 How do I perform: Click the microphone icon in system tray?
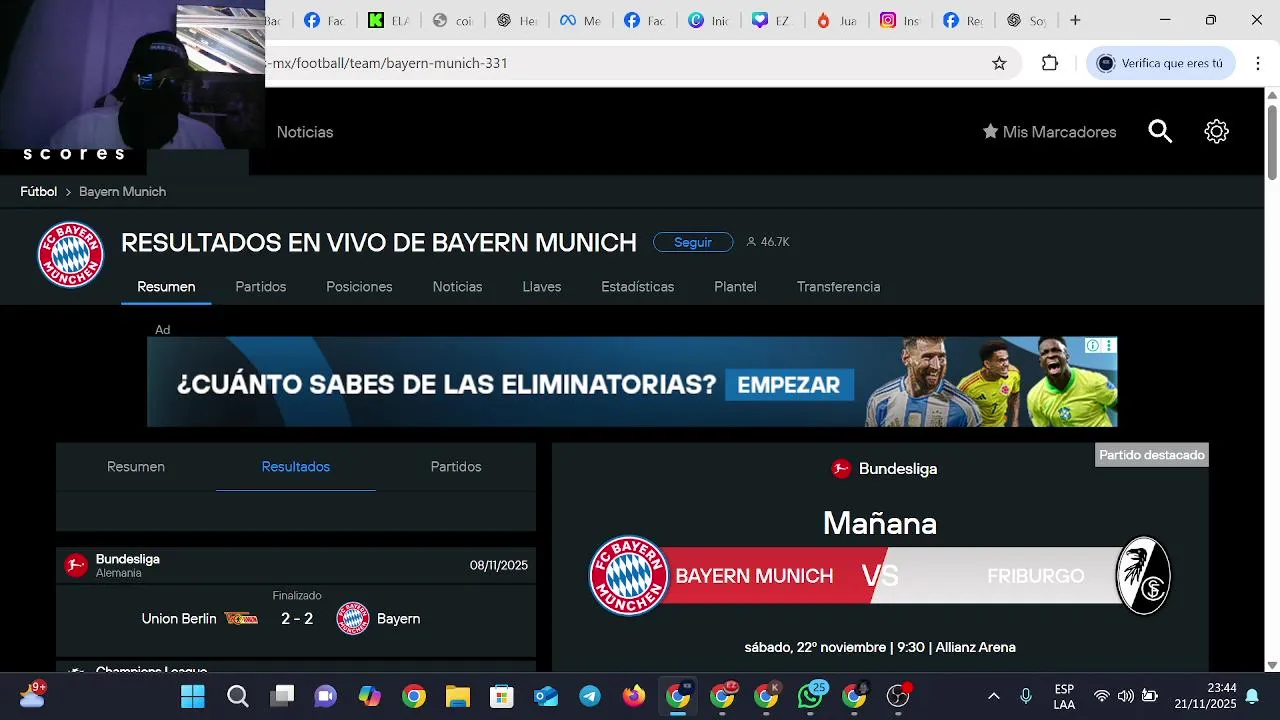pyautogui.click(x=1025, y=696)
